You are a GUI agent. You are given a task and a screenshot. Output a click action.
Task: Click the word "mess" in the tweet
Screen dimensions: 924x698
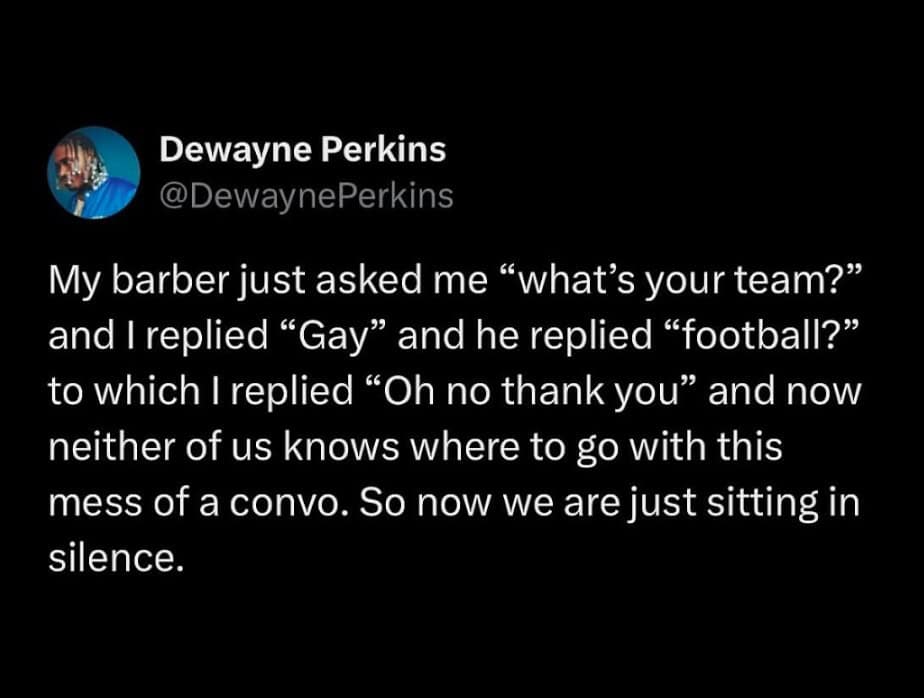point(95,503)
